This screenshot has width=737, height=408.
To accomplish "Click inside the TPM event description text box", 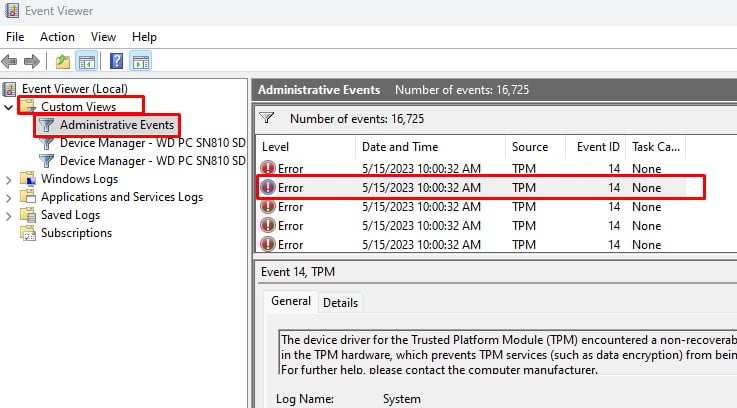I will coord(508,353).
